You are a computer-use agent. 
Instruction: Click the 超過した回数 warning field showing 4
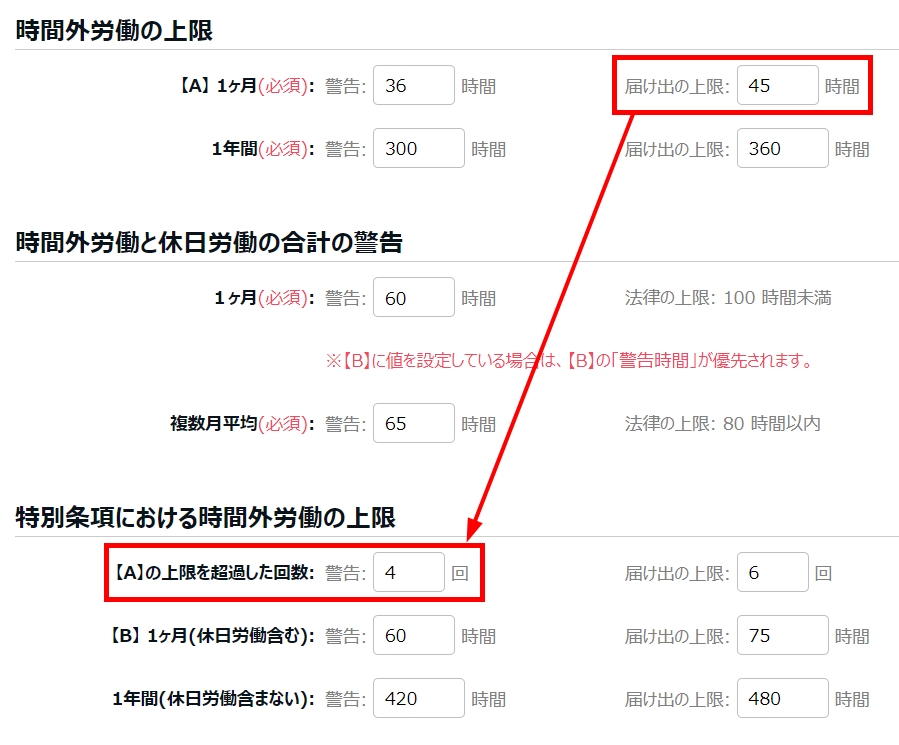pos(408,573)
